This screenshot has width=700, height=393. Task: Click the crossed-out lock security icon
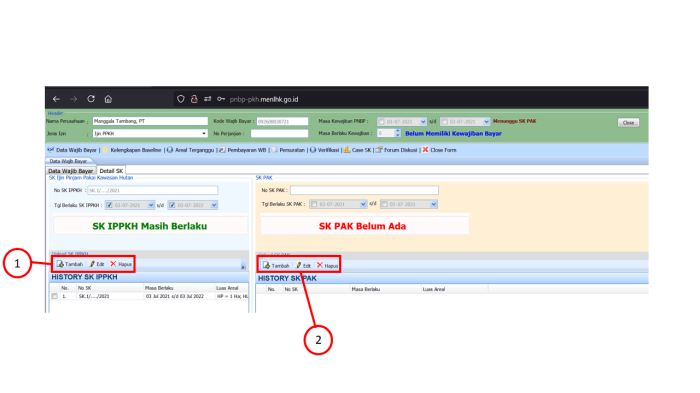(194, 99)
